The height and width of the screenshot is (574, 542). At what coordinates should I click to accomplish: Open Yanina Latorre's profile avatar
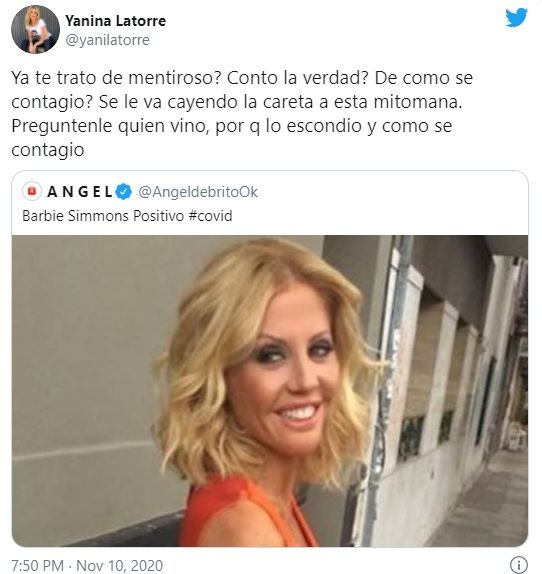click(35, 30)
